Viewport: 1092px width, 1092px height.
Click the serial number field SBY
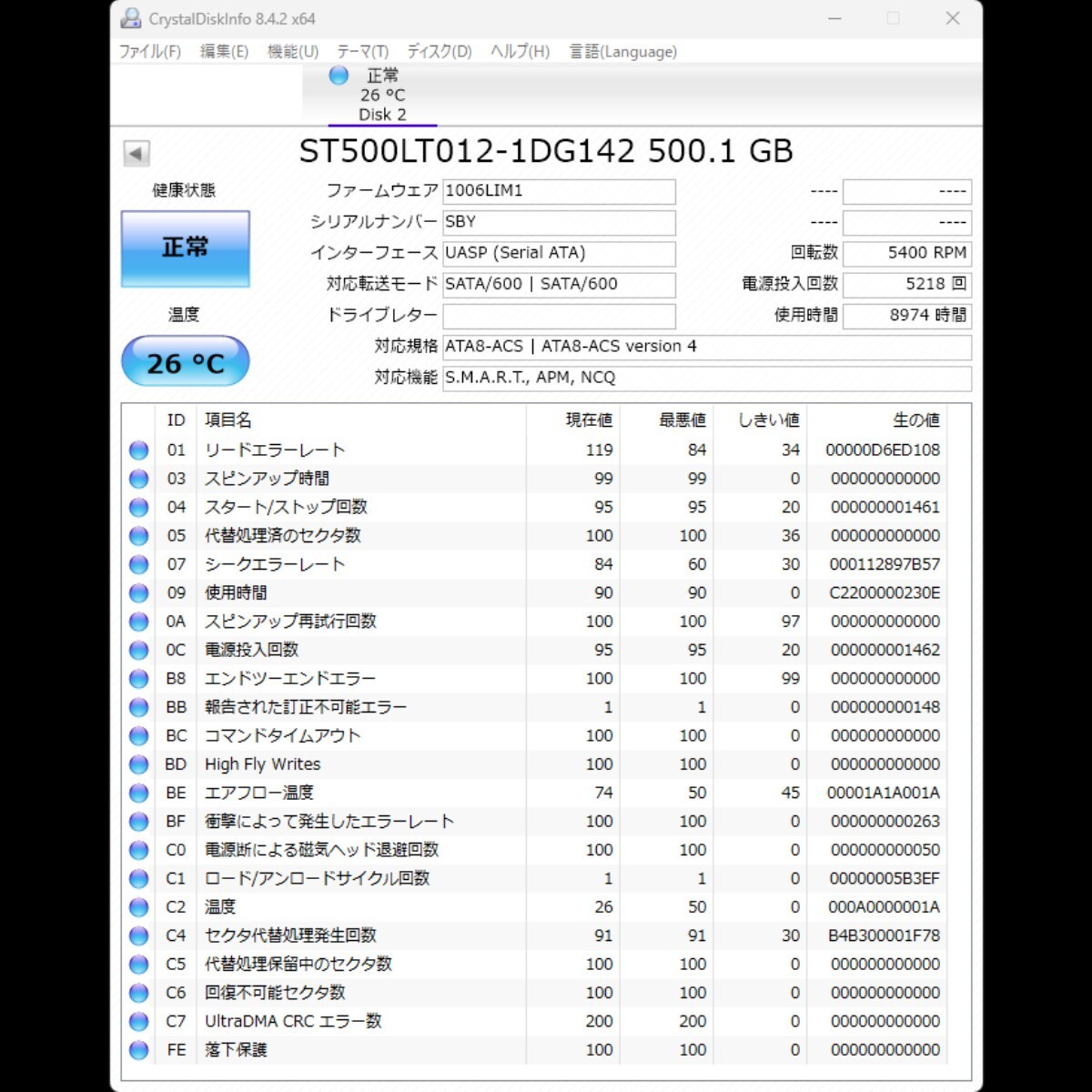pos(559,222)
